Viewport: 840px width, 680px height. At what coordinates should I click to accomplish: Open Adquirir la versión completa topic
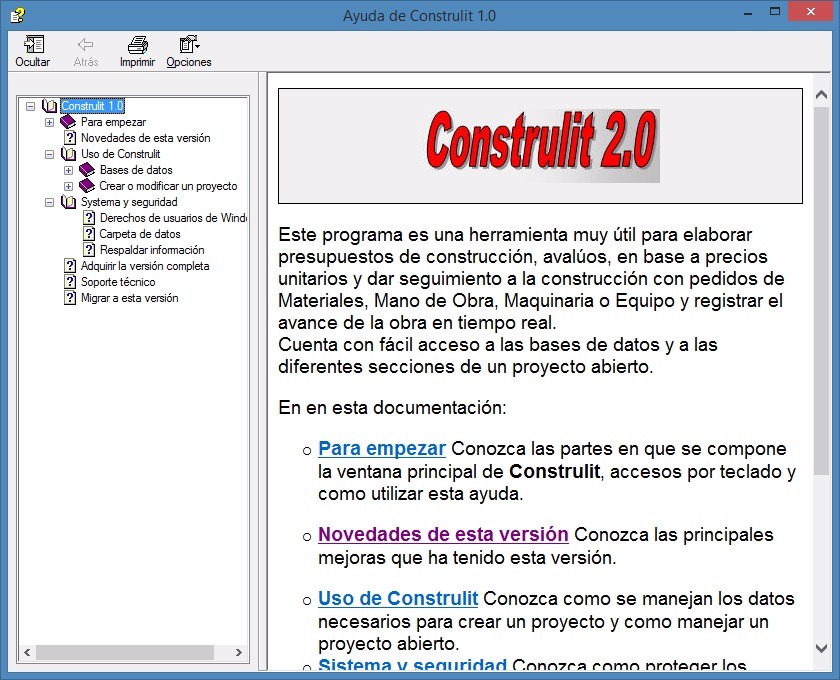[145, 266]
